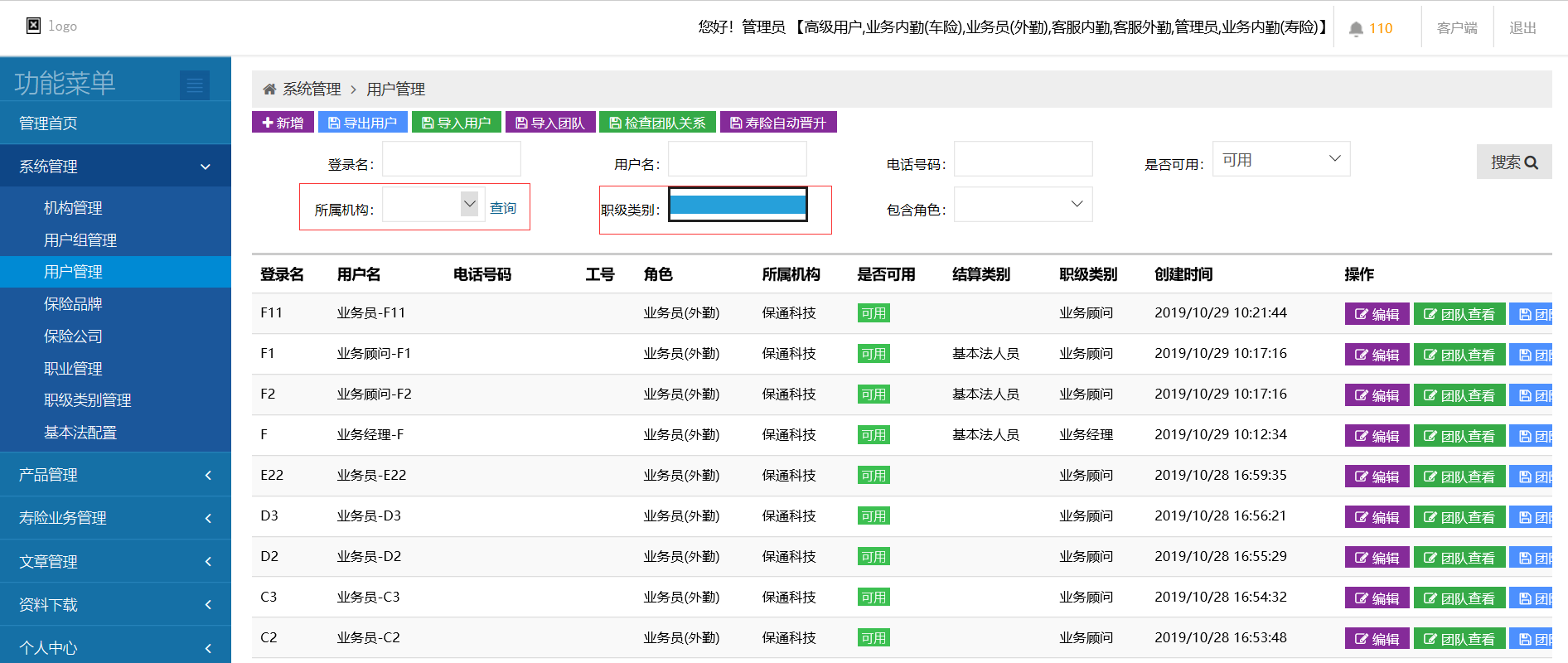
Task: Click the 搜索 search button
Action: click(x=1513, y=162)
